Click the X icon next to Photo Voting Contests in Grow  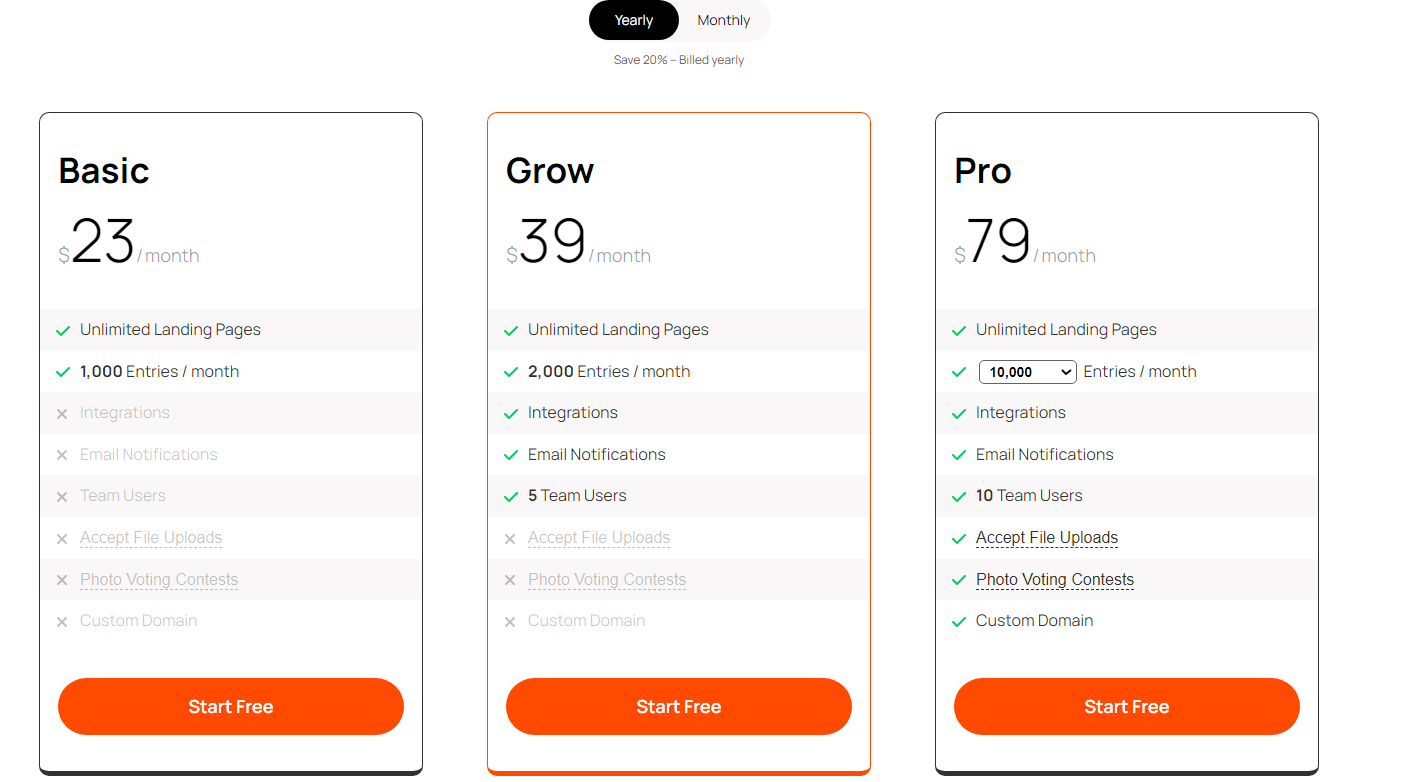click(510, 579)
